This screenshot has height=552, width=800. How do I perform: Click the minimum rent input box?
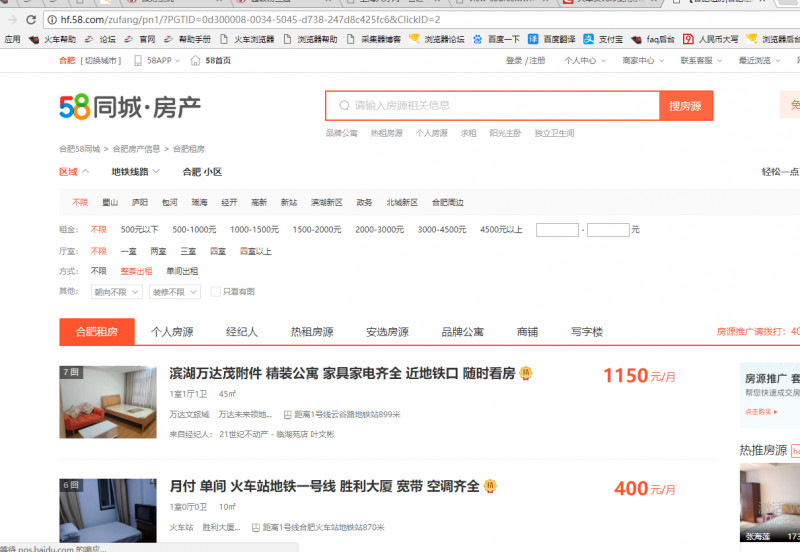pyautogui.click(x=557, y=230)
